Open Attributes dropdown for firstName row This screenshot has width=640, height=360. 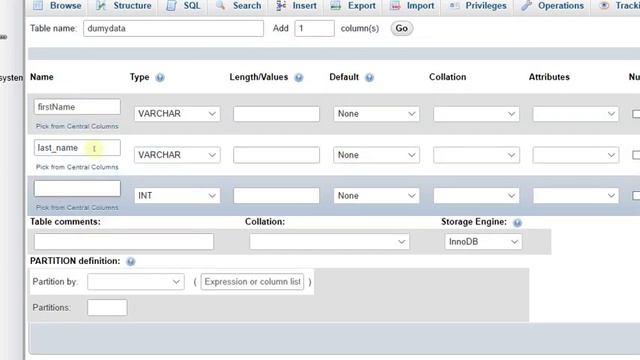pos(576,114)
